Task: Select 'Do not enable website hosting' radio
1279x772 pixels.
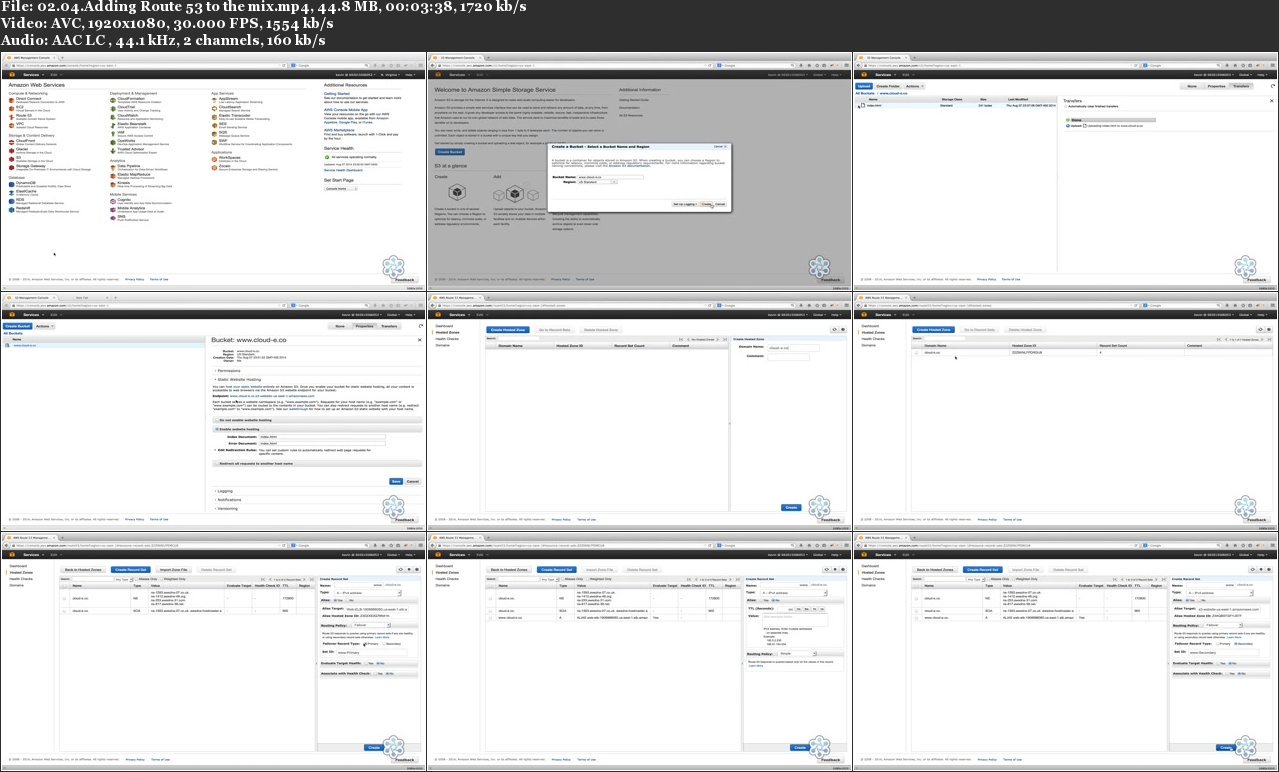Action: tap(217, 420)
